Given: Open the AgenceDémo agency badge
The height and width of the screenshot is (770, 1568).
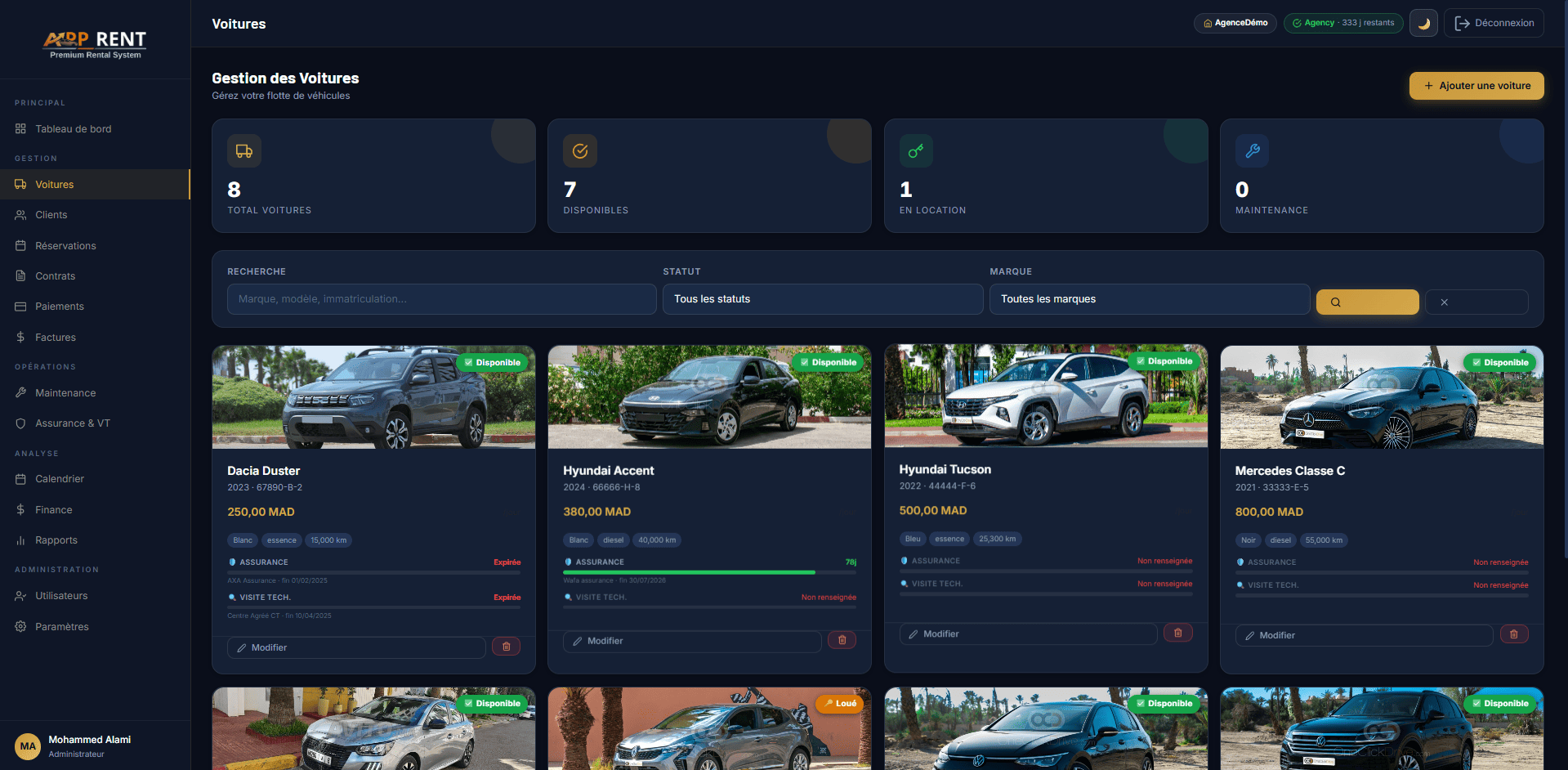Looking at the screenshot, I should pos(1235,23).
